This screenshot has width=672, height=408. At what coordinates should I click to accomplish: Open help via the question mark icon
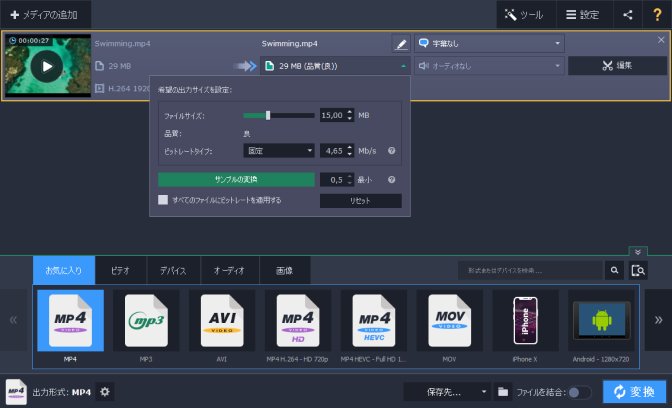(x=657, y=15)
